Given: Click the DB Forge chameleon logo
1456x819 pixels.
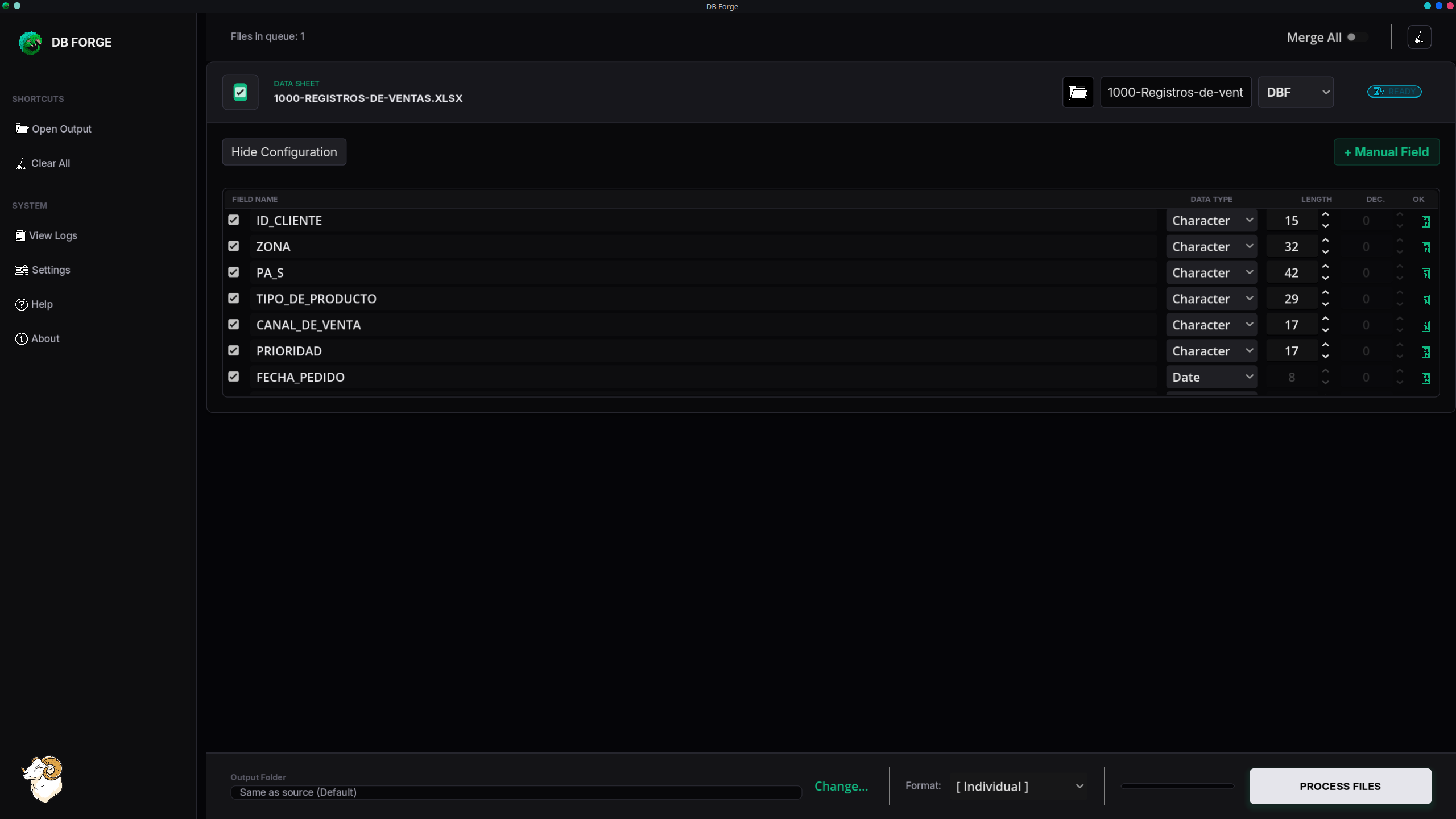Looking at the screenshot, I should [30, 43].
